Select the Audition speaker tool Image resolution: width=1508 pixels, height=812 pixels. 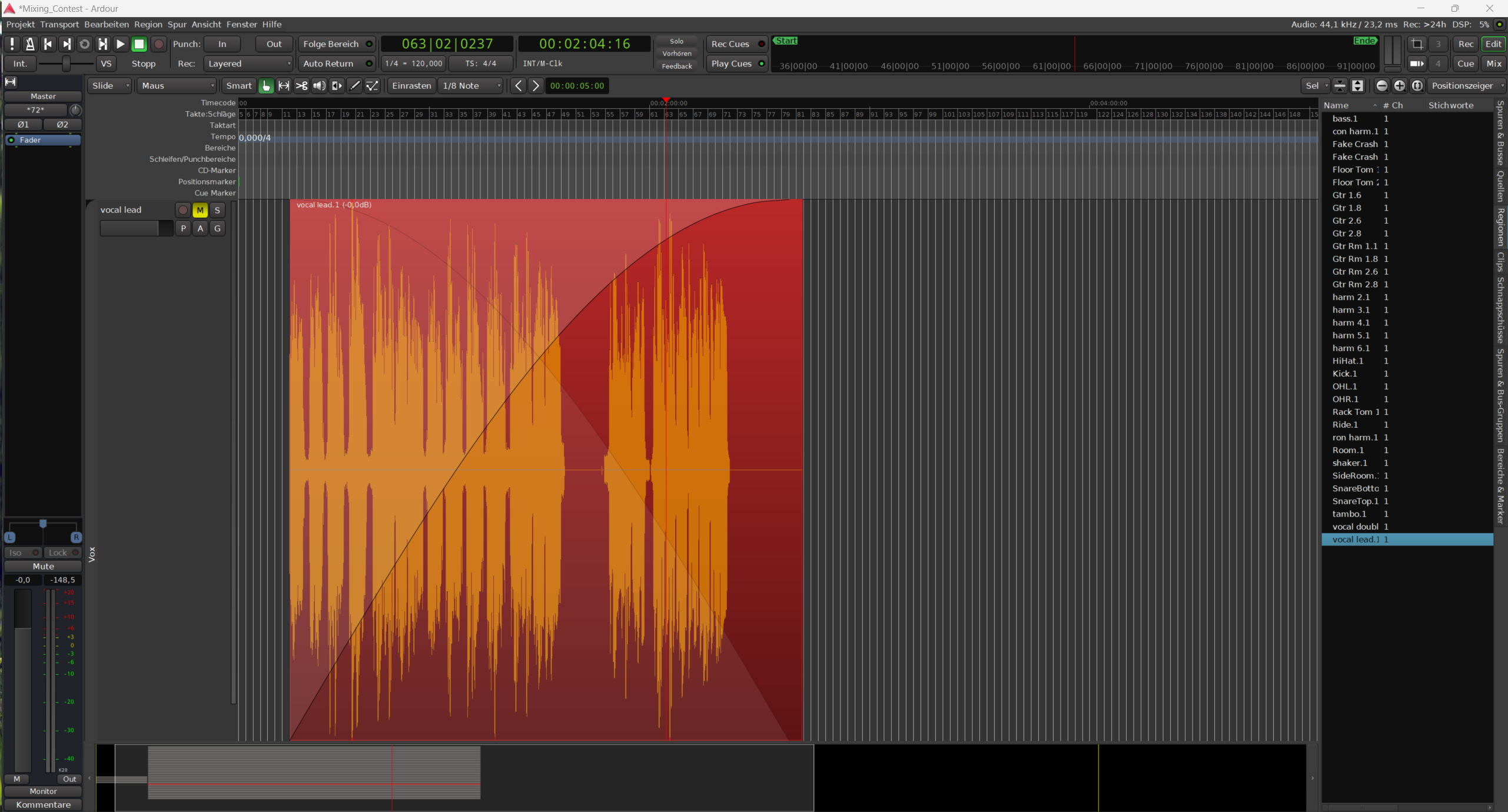pos(319,86)
